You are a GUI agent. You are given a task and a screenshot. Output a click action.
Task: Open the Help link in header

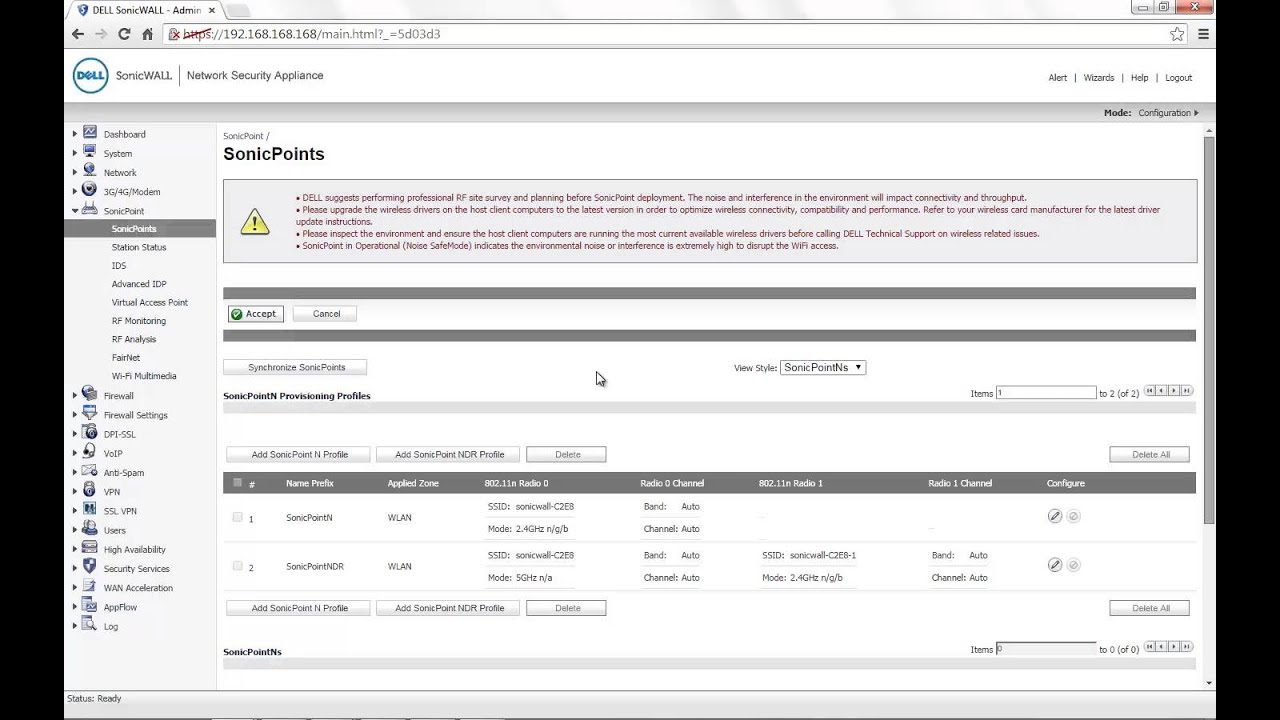(x=1139, y=77)
